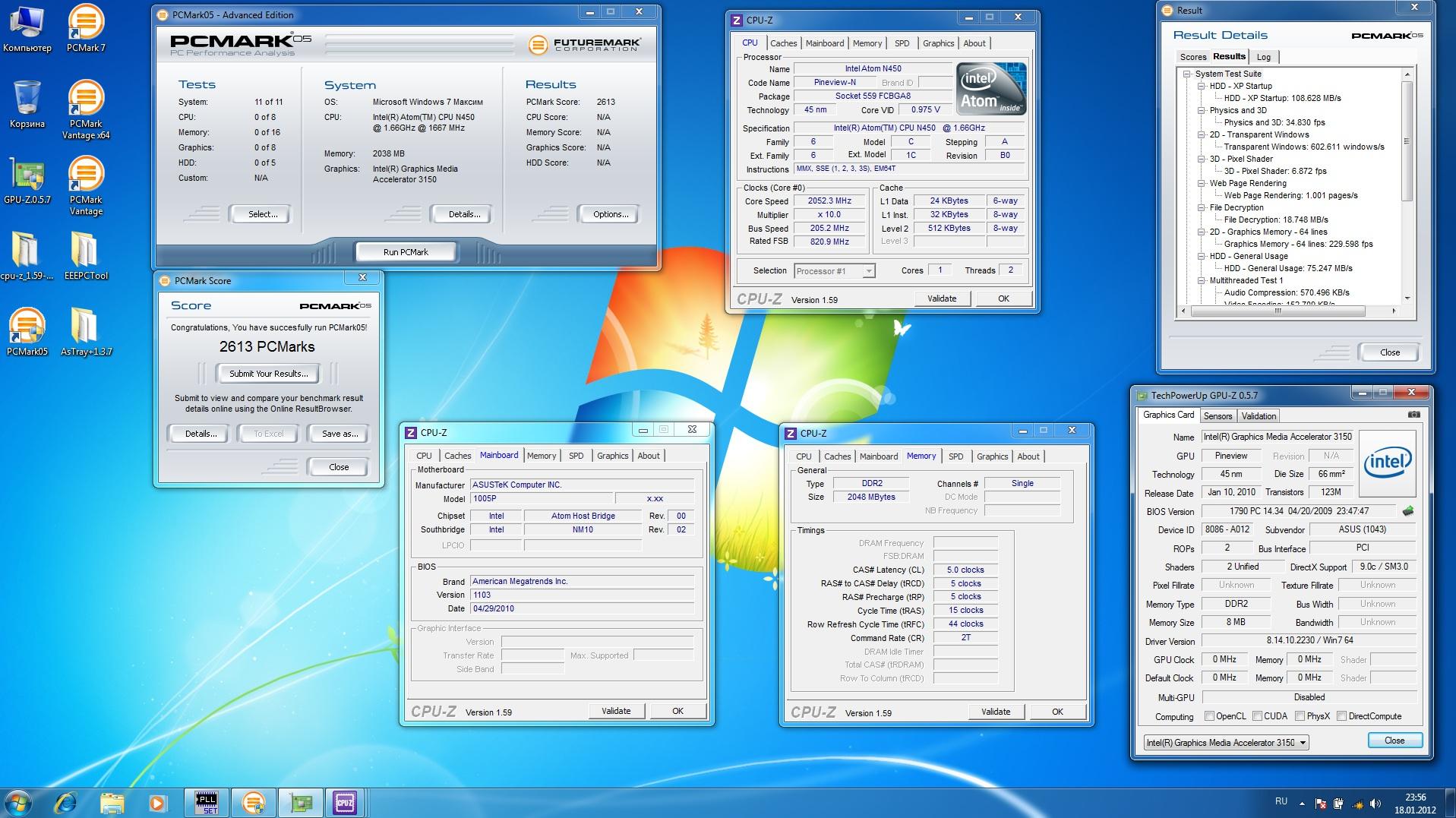
Task: Show hidden tray icons arrow
Action: (x=1303, y=804)
